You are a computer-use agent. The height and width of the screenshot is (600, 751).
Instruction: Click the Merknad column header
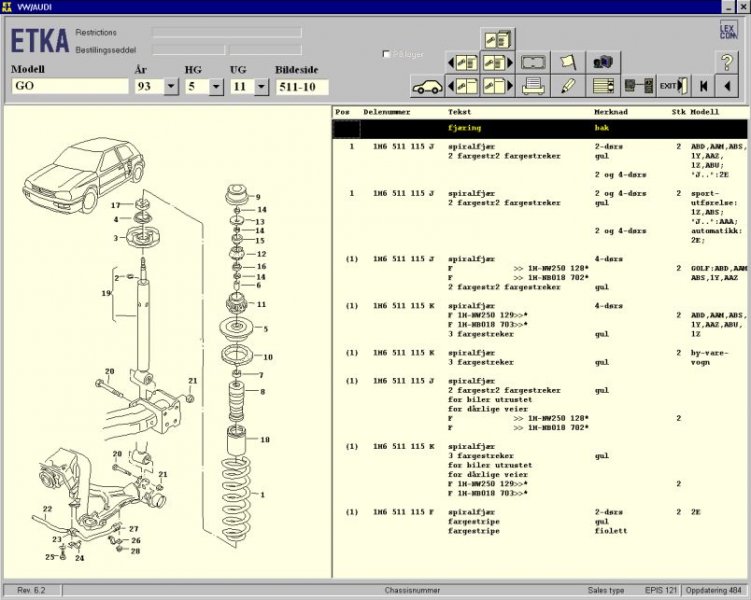[x=611, y=113]
